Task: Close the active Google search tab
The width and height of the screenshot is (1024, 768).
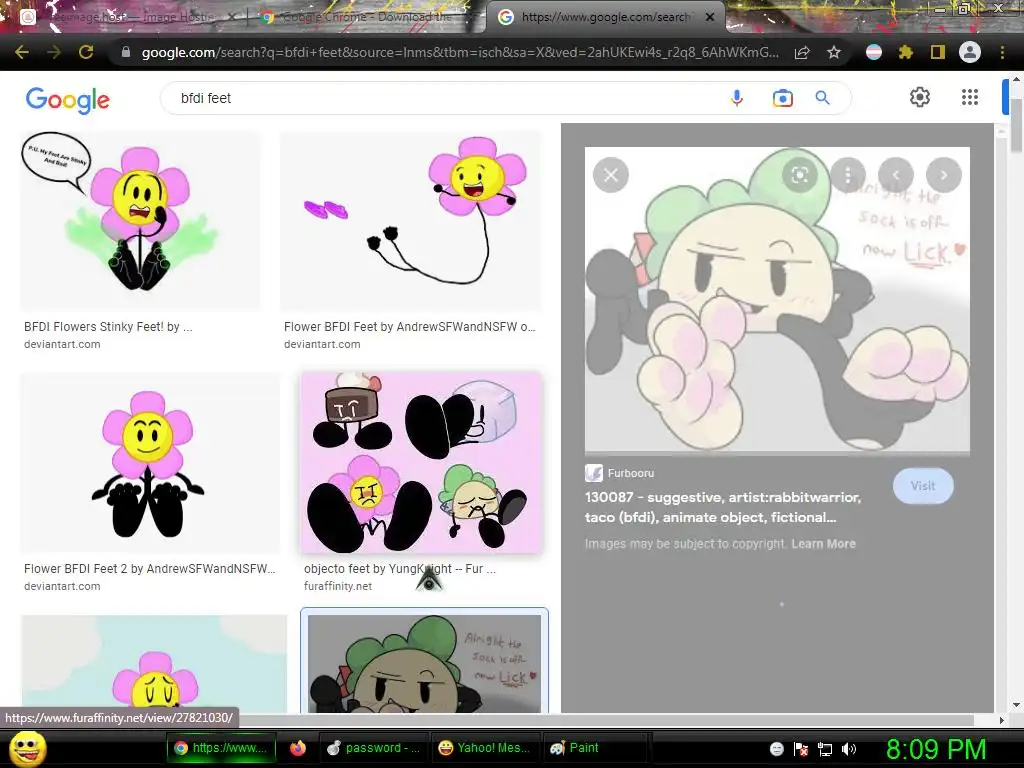Action: click(x=711, y=17)
